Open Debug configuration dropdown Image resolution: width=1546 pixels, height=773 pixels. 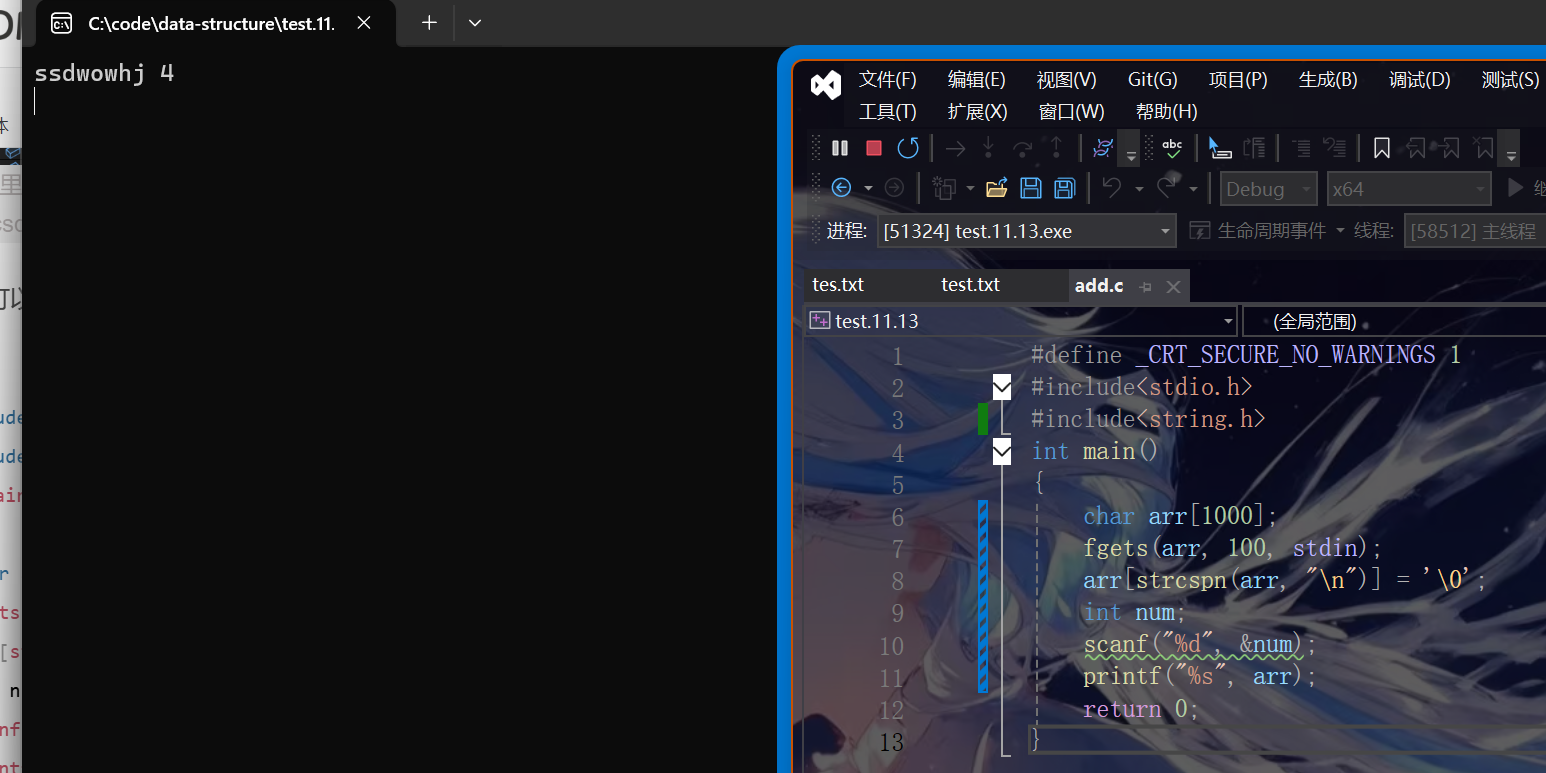point(1269,188)
